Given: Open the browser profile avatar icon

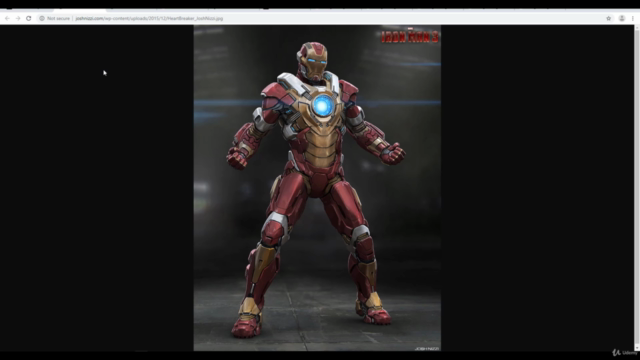Looking at the screenshot, I should (x=622, y=18).
